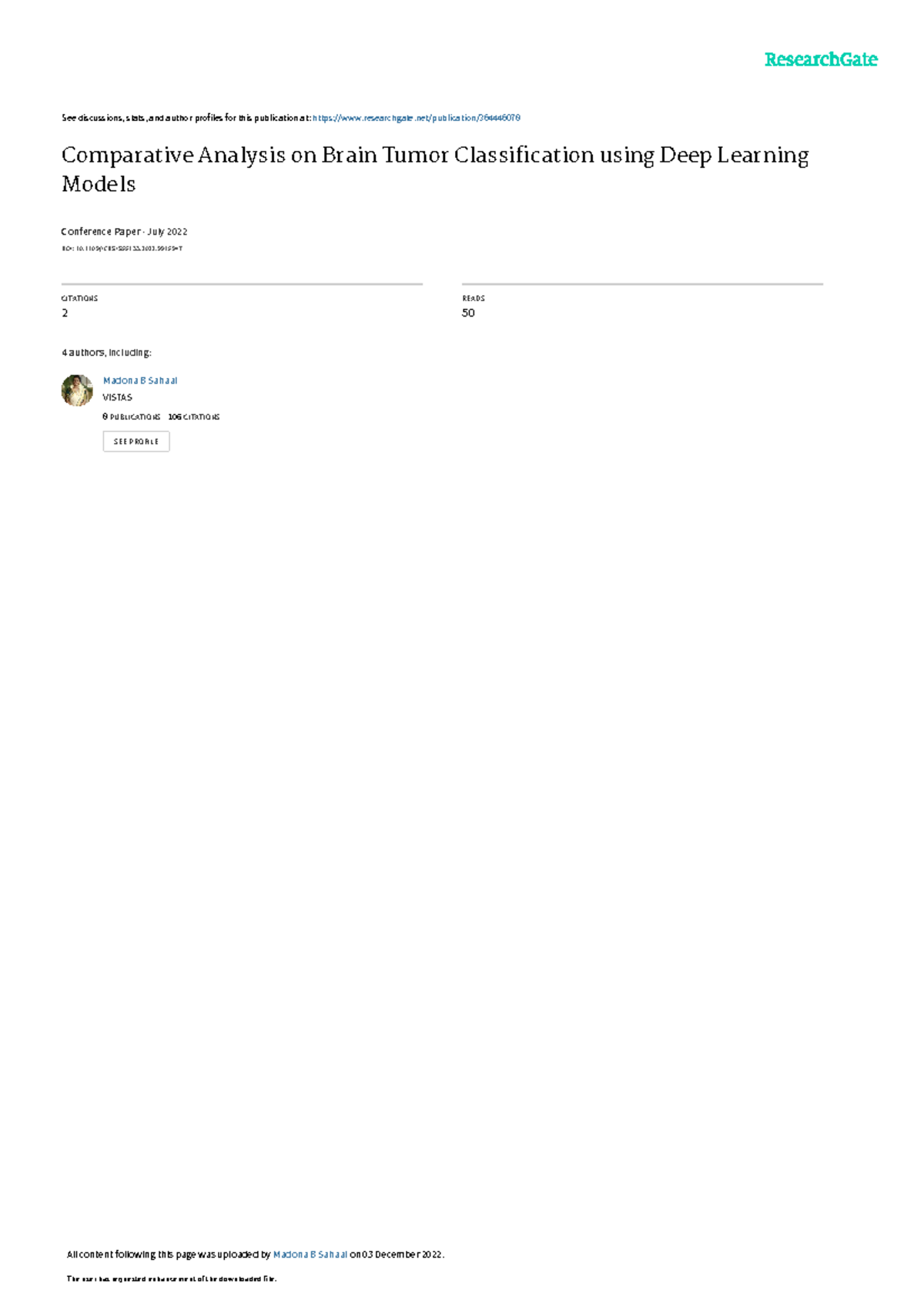Open uploader Madona B Sahaal link at bottom
The width and height of the screenshot is (924, 1307).
[310, 1255]
